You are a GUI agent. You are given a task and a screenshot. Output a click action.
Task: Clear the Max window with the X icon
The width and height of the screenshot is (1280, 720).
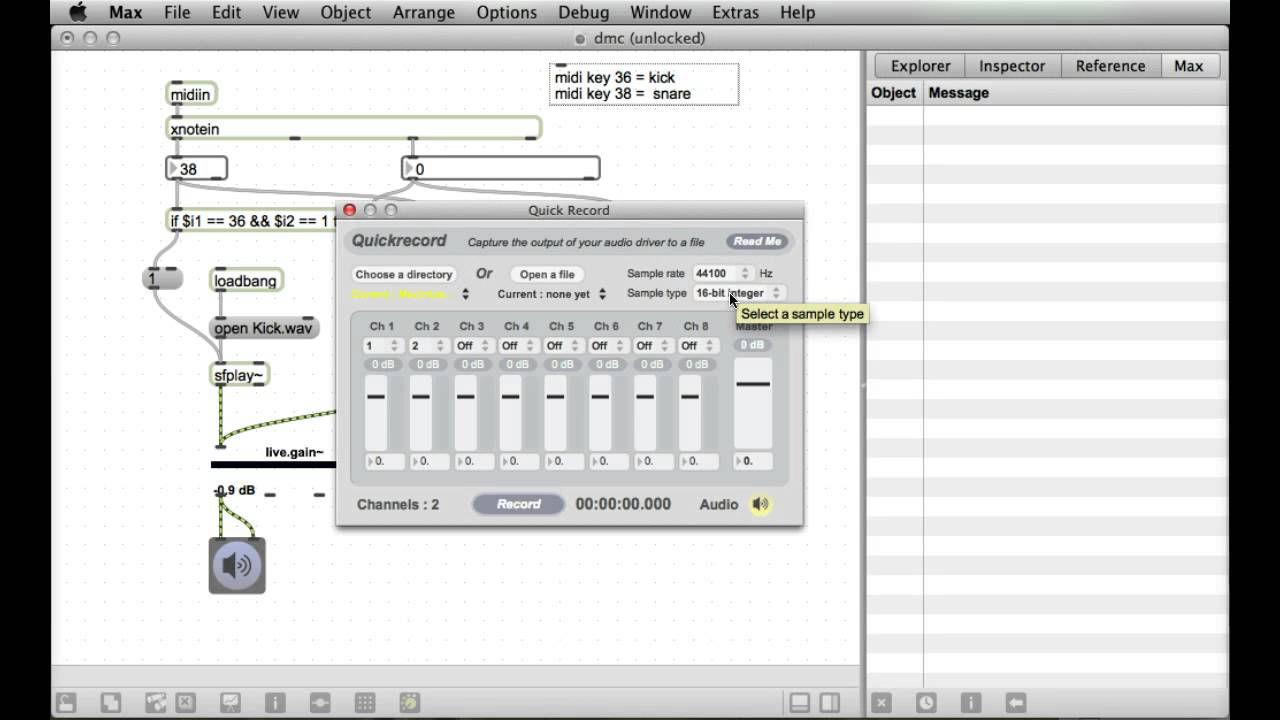click(x=881, y=702)
